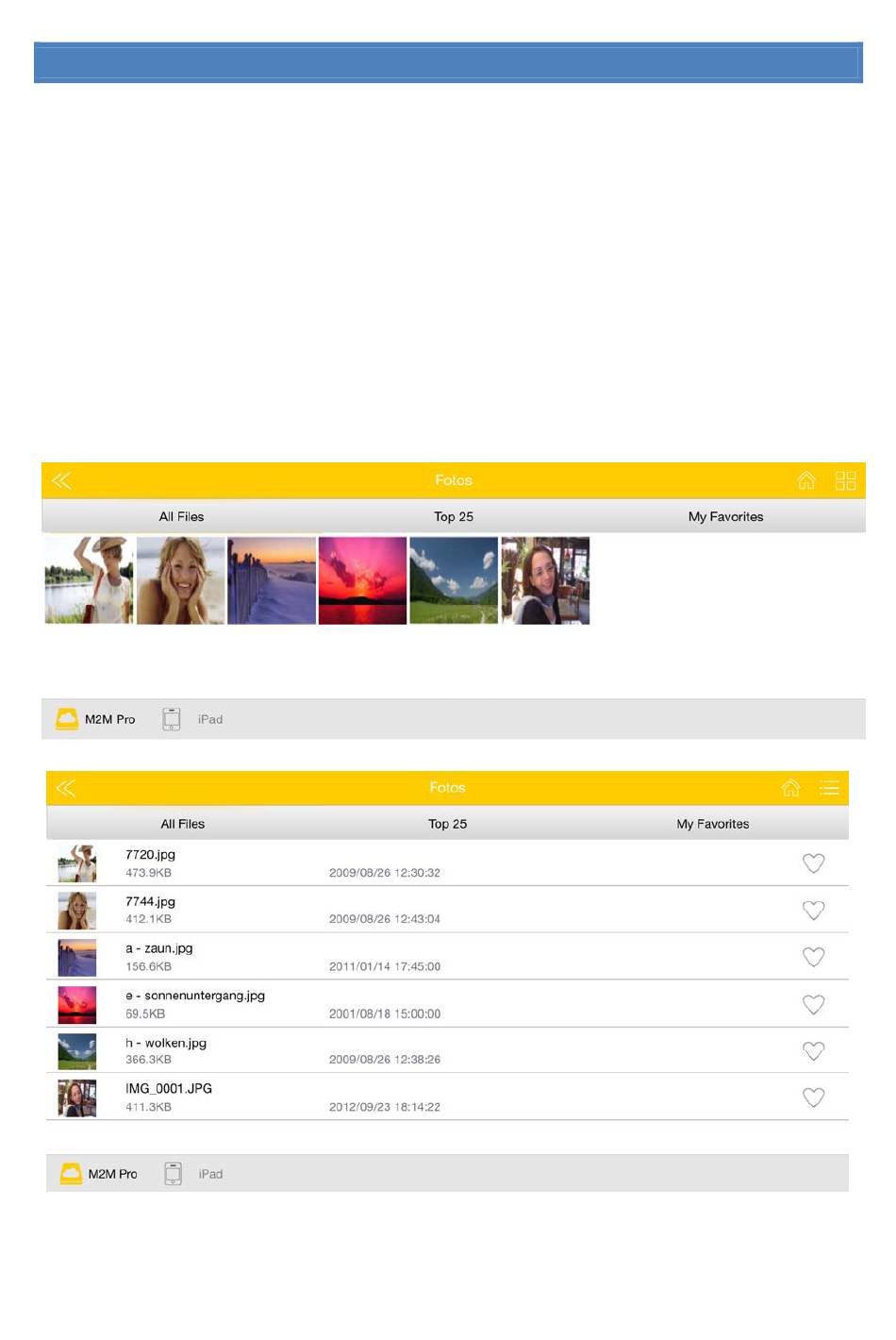Image resolution: width=896 pixels, height=1340 pixels.
Task: Select All Files tab in grid view panel
Action: 181,516
